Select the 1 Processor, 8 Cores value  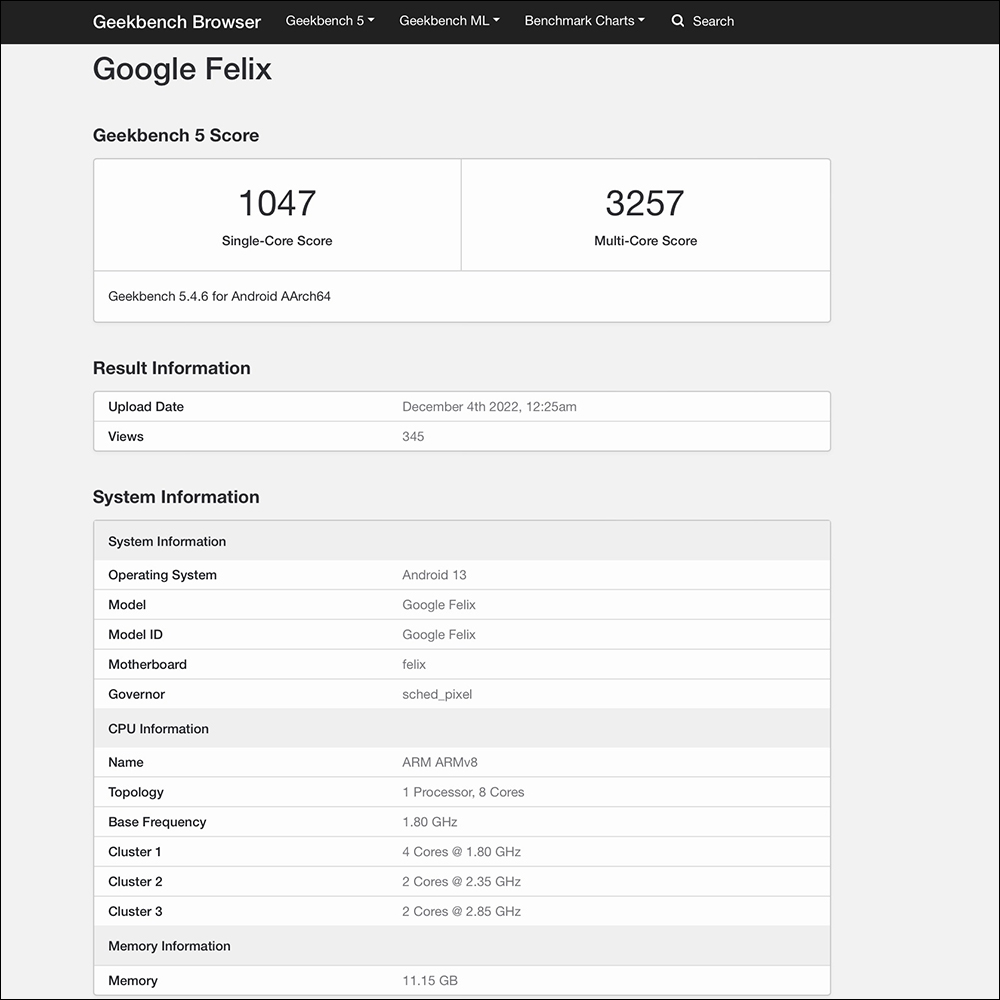pos(463,792)
